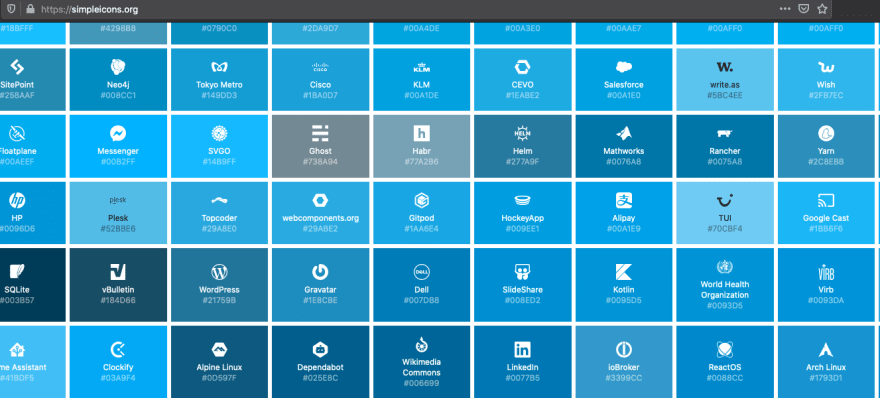Click the World Health Organization title
Screen dimensions: 880x398
click(725, 290)
